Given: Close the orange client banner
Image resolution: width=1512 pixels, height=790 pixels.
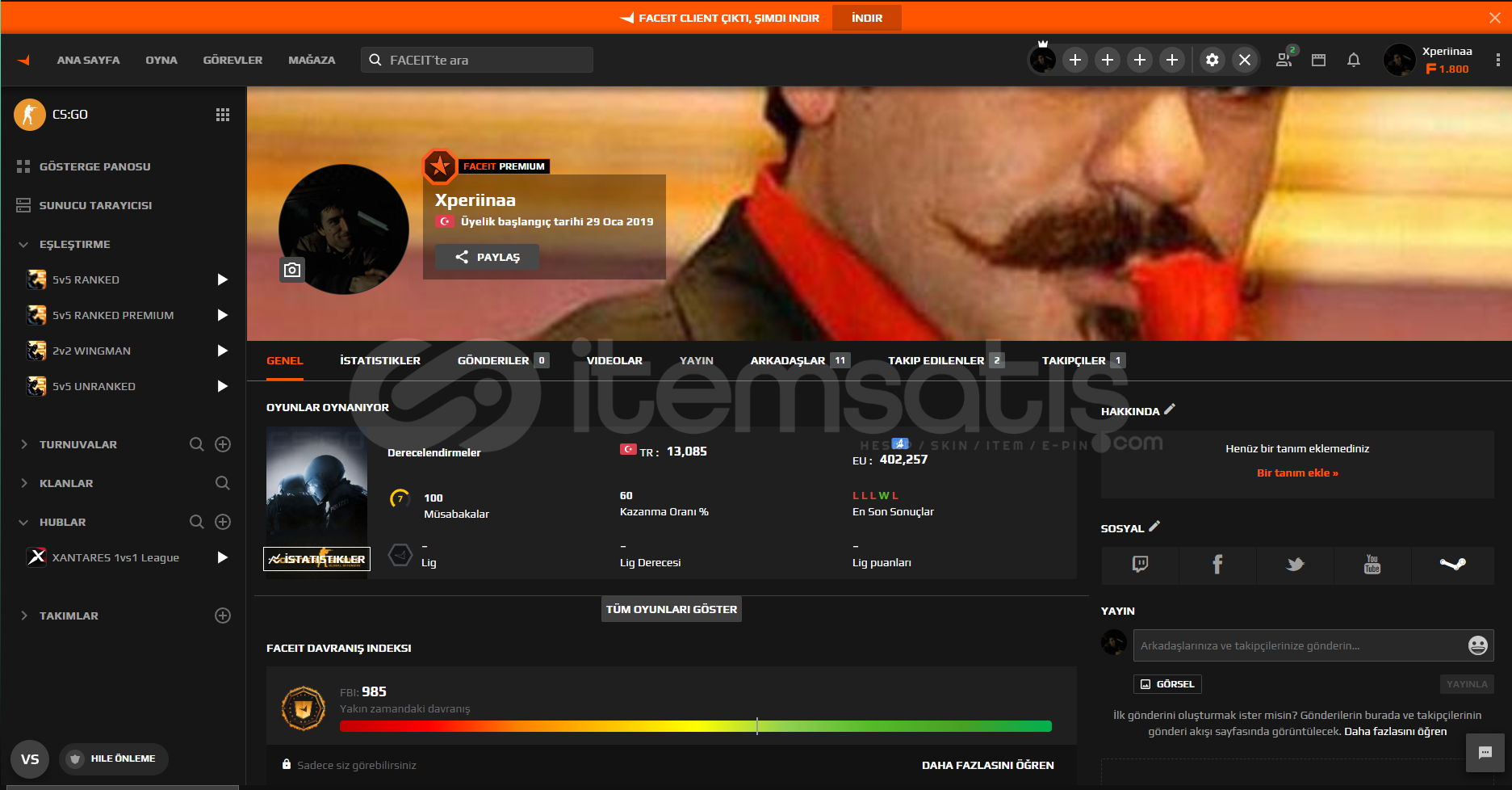Looking at the screenshot, I should 1494,18.
